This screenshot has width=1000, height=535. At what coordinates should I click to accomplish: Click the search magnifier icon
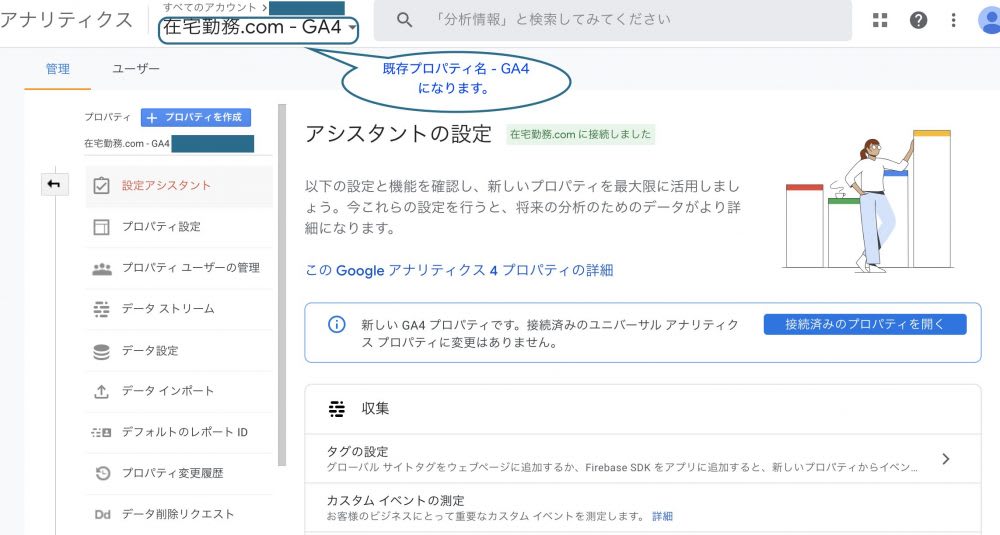(x=404, y=20)
